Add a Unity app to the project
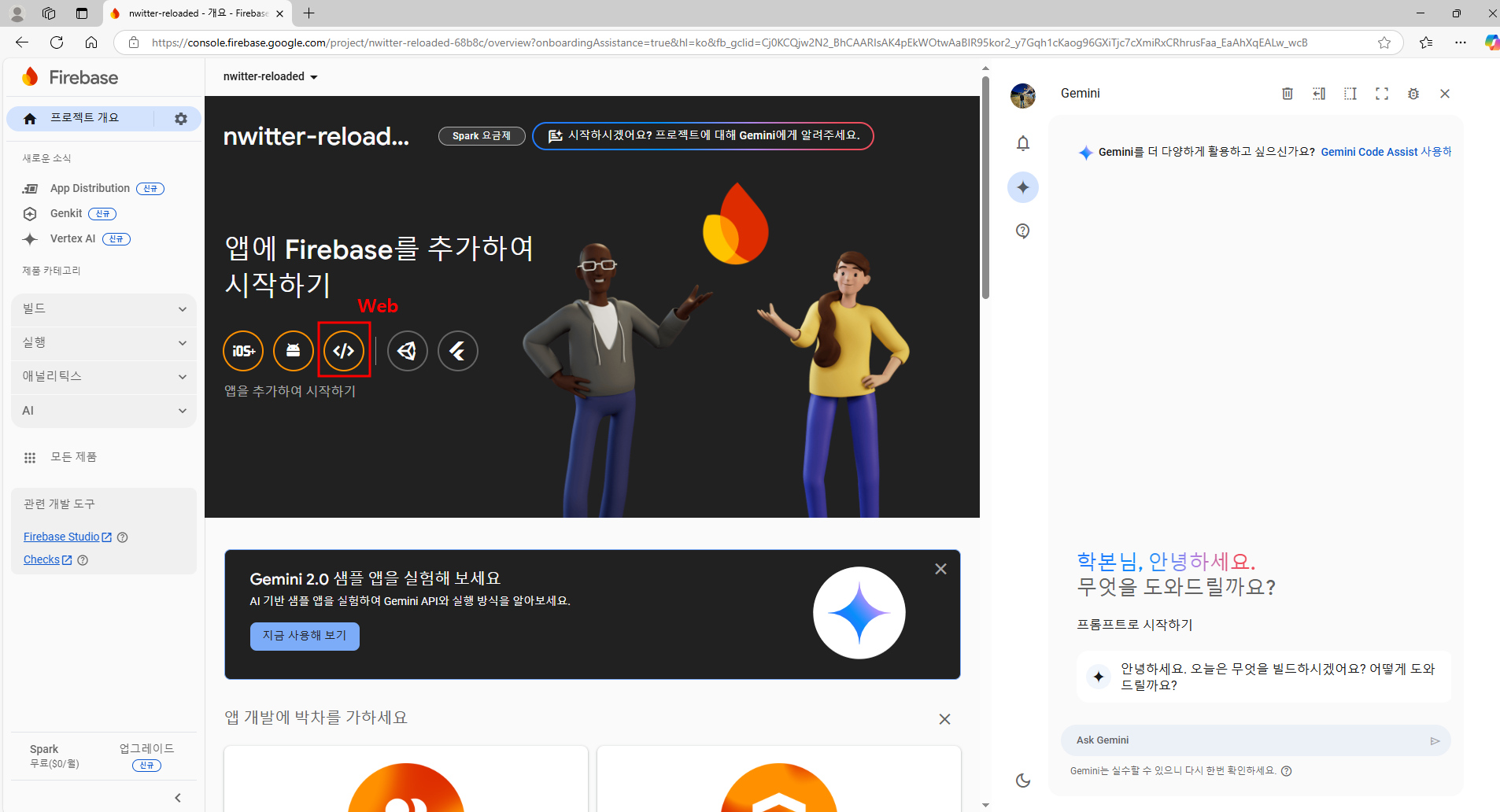This screenshot has width=1500, height=812. pos(408,351)
